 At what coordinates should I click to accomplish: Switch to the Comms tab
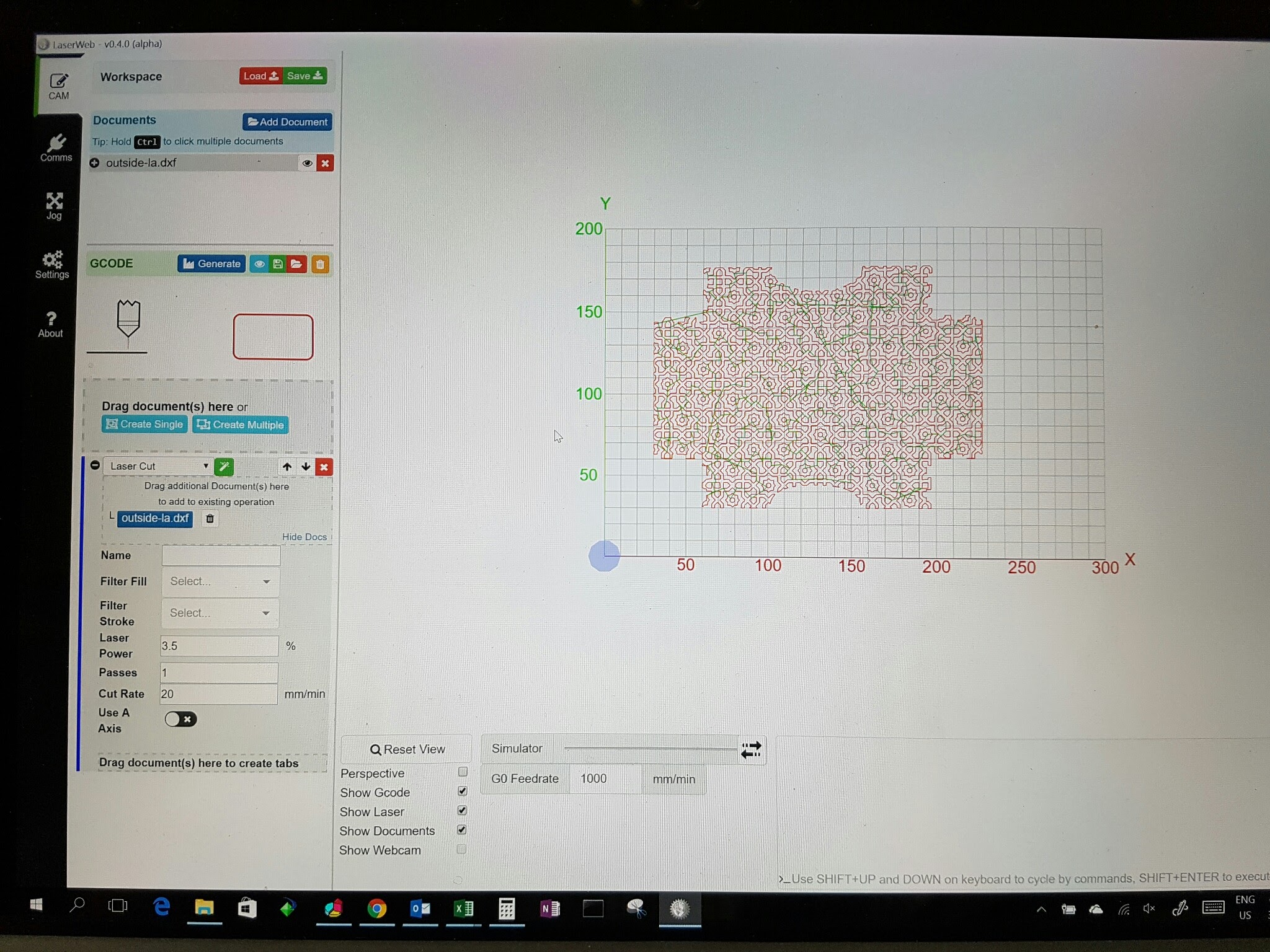[56, 148]
